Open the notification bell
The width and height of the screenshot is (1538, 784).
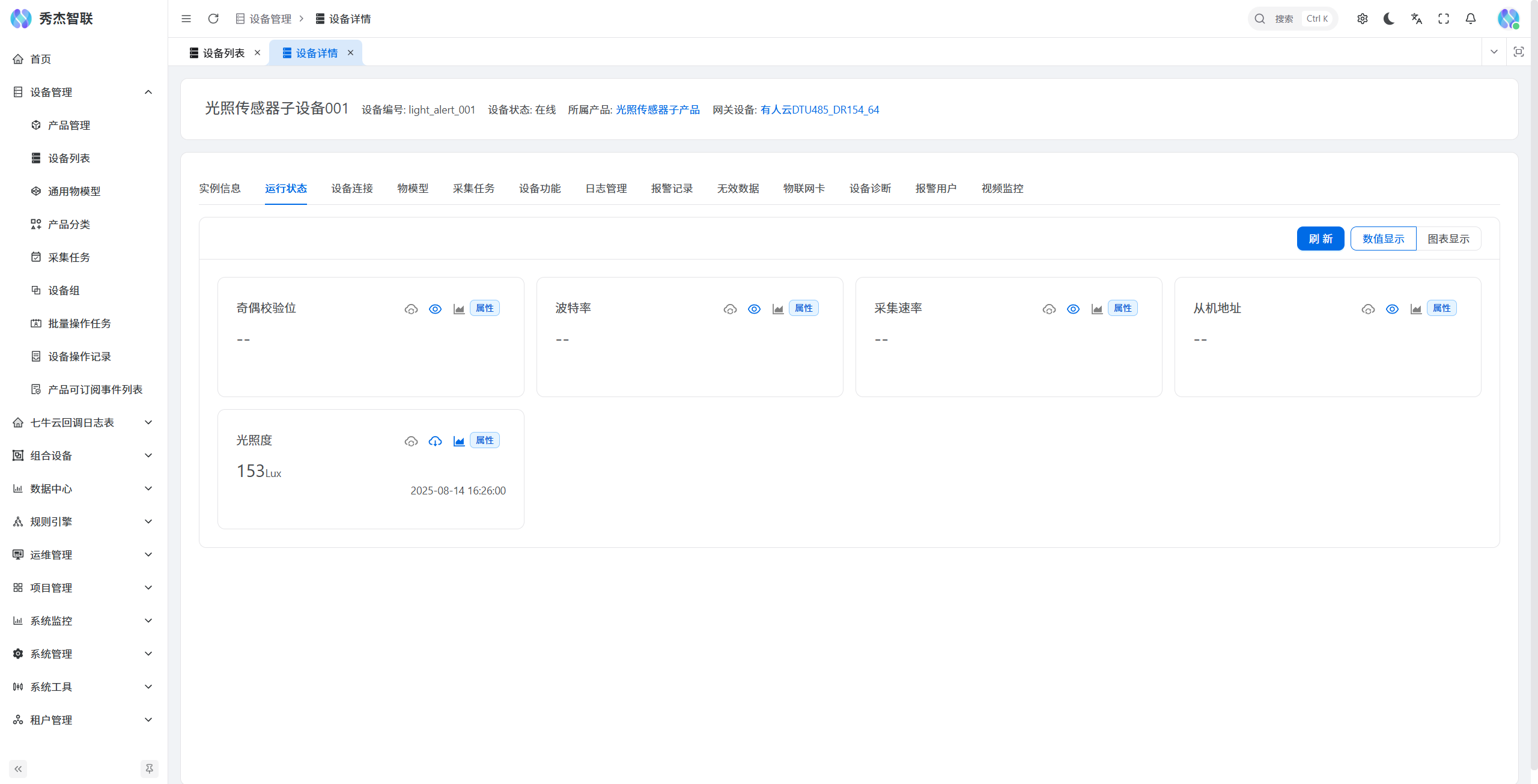(x=1471, y=19)
